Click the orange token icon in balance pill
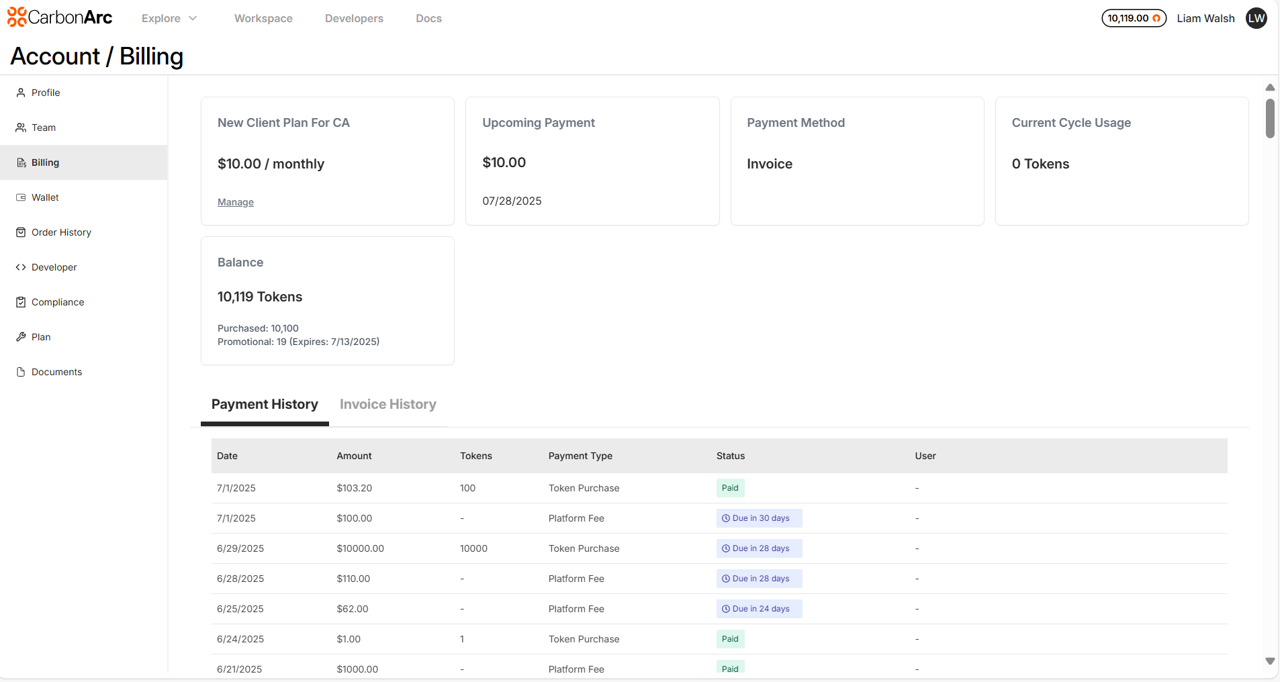Viewport: 1280px width, 682px height. pos(1156,18)
